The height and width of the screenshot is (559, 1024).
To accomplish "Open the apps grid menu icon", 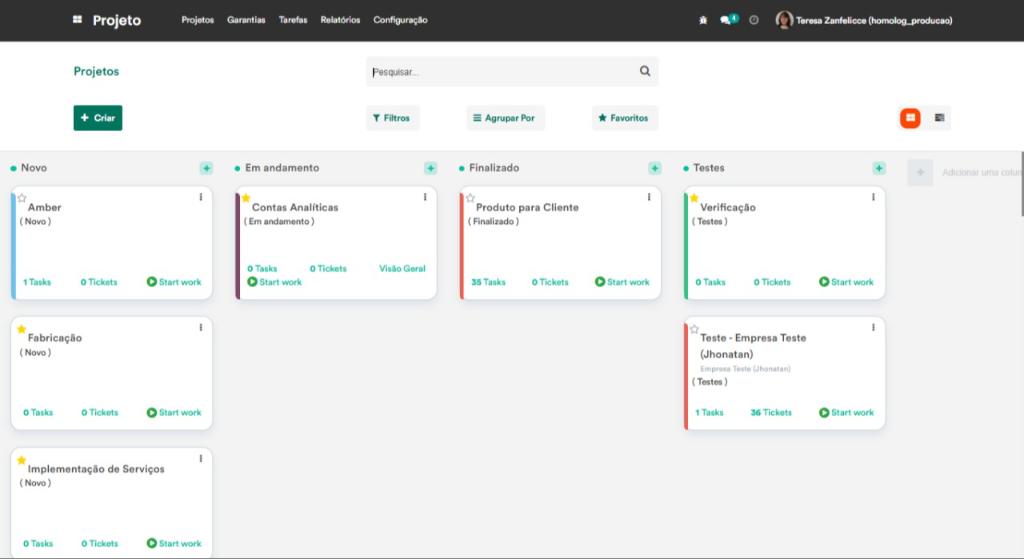I will 78,20.
